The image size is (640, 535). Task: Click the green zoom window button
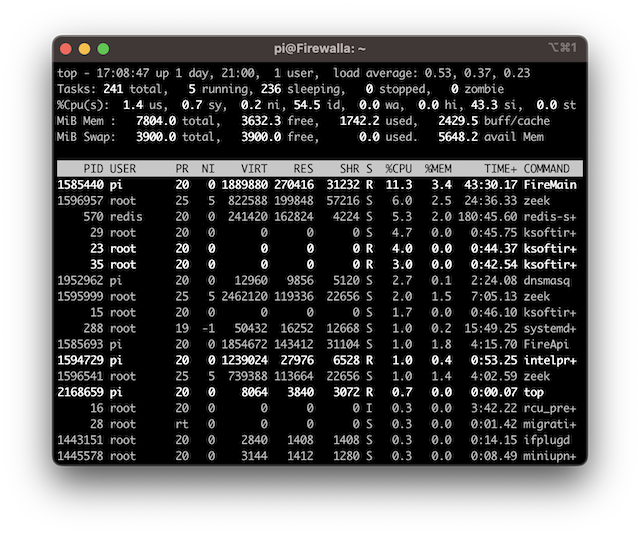(x=103, y=48)
